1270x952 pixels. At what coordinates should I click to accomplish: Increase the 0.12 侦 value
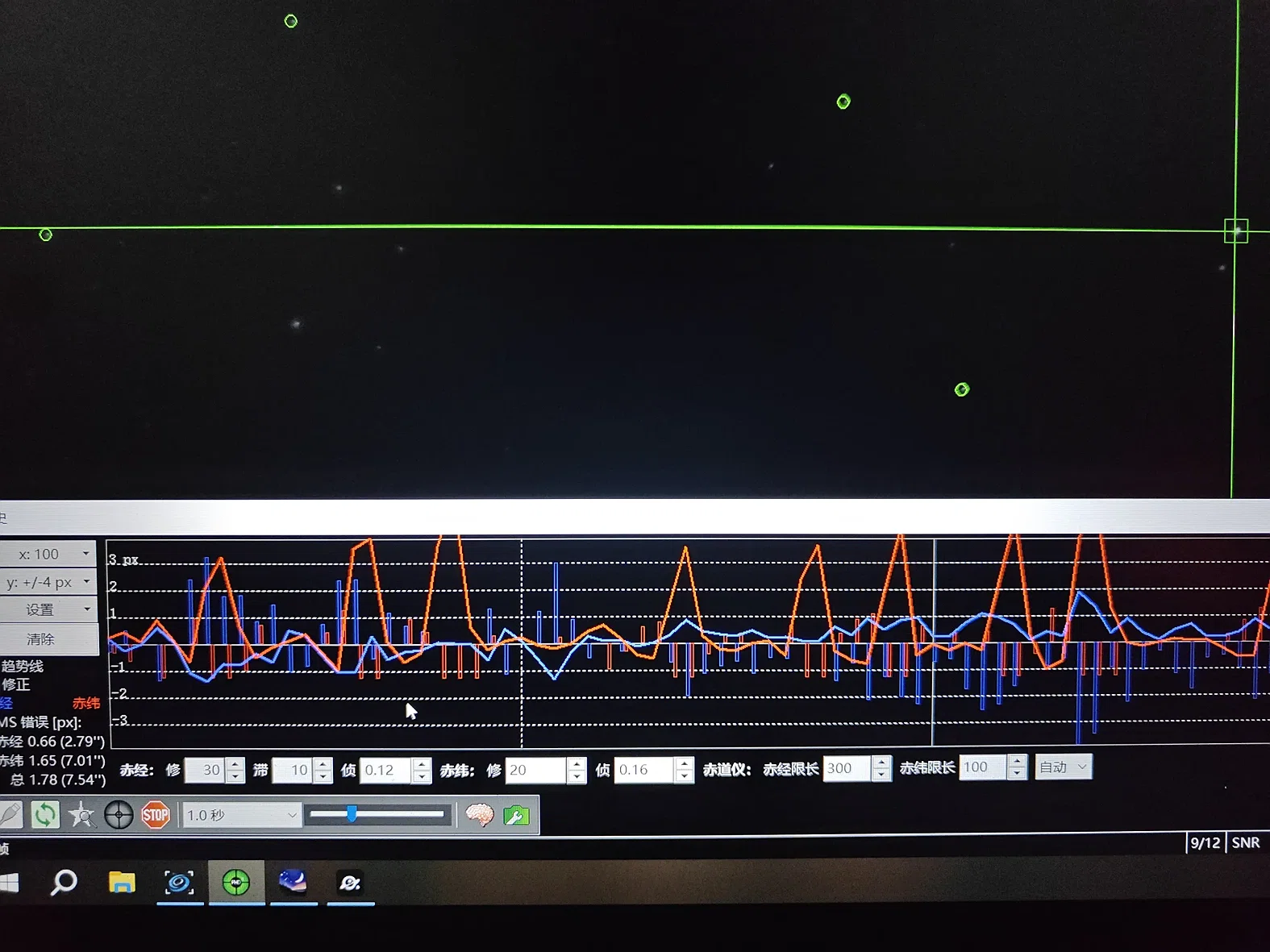(422, 764)
